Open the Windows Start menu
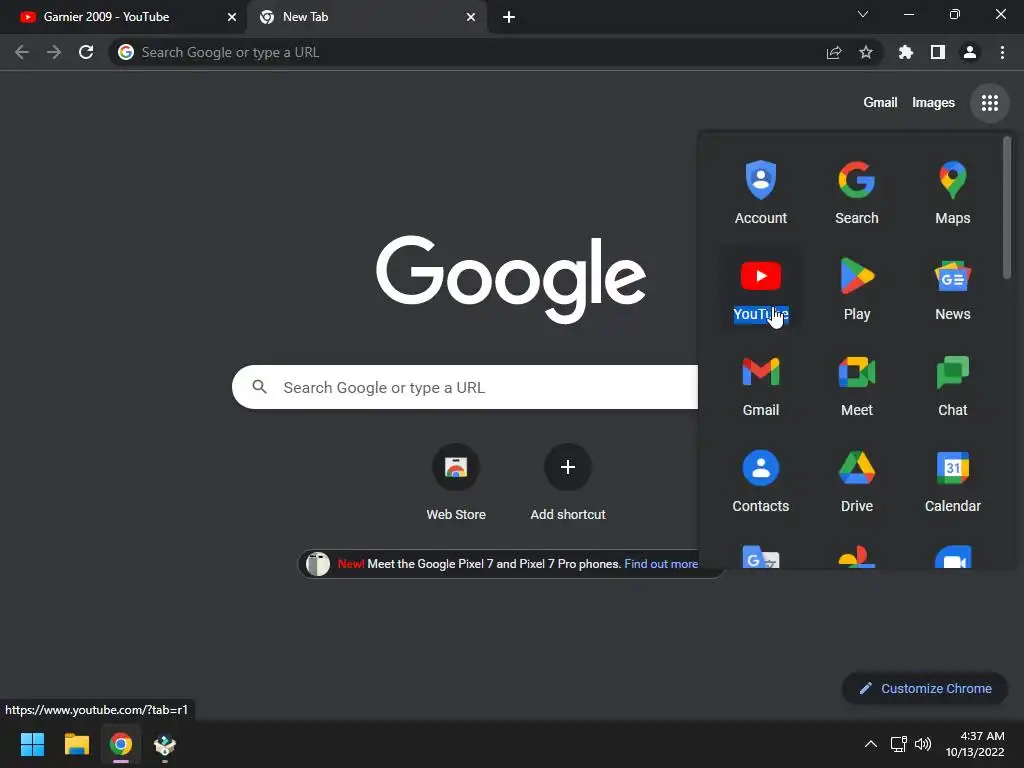The height and width of the screenshot is (768, 1024). coord(32,744)
